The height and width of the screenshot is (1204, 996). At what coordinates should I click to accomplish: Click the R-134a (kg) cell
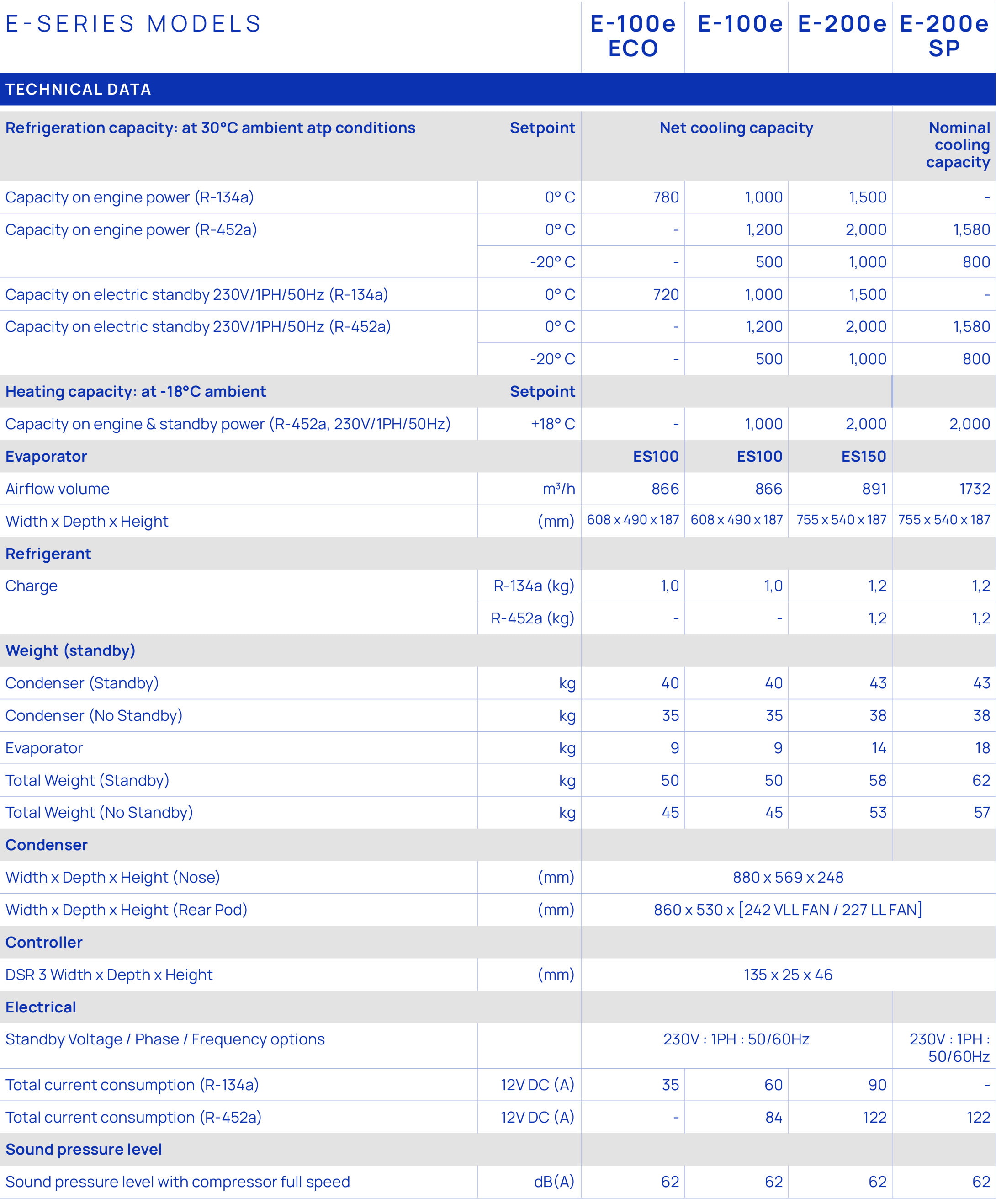click(534, 586)
